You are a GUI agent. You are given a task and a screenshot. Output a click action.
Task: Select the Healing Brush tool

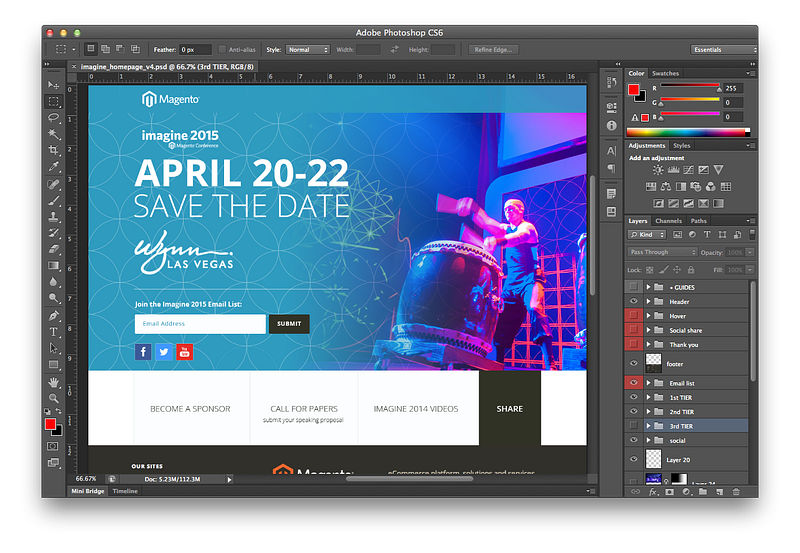pos(53,184)
